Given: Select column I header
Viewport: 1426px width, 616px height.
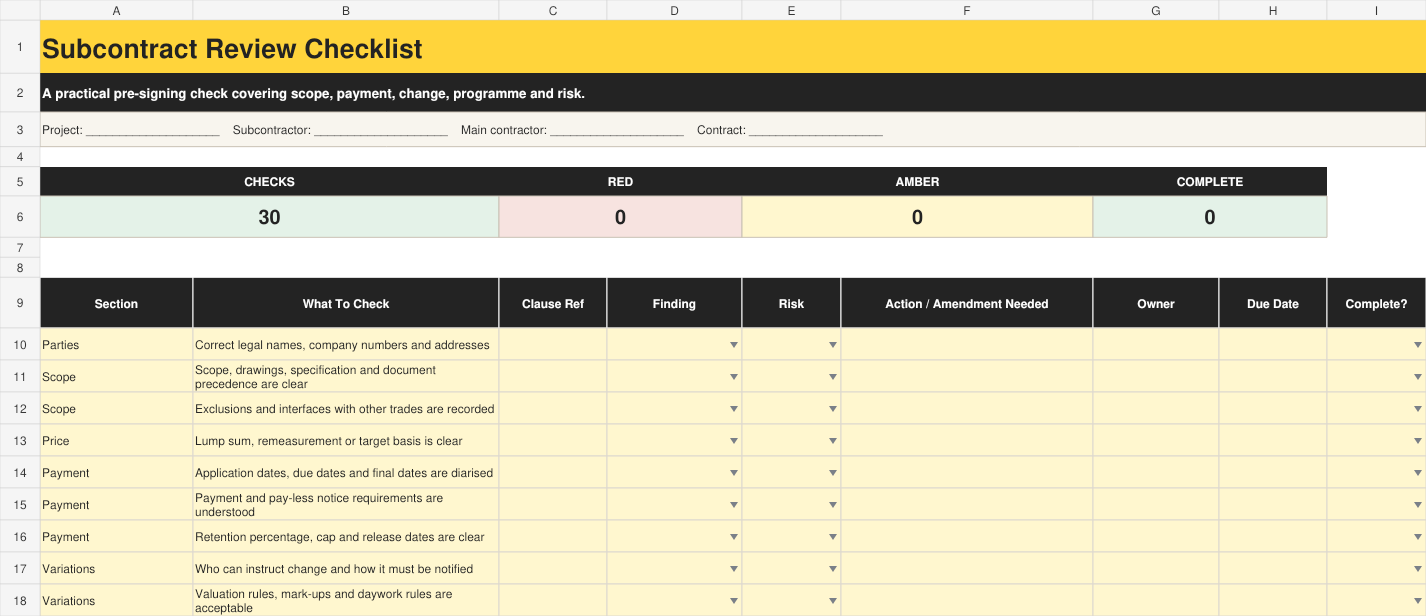Looking at the screenshot, I should pos(1376,10).
